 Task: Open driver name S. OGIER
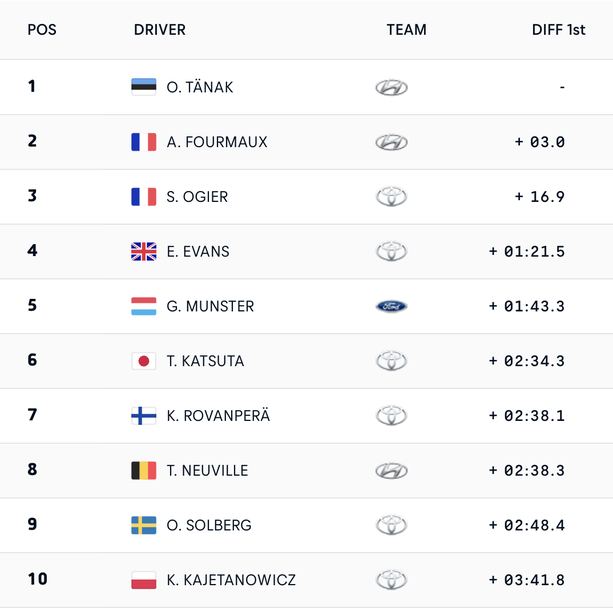[197, 197]
